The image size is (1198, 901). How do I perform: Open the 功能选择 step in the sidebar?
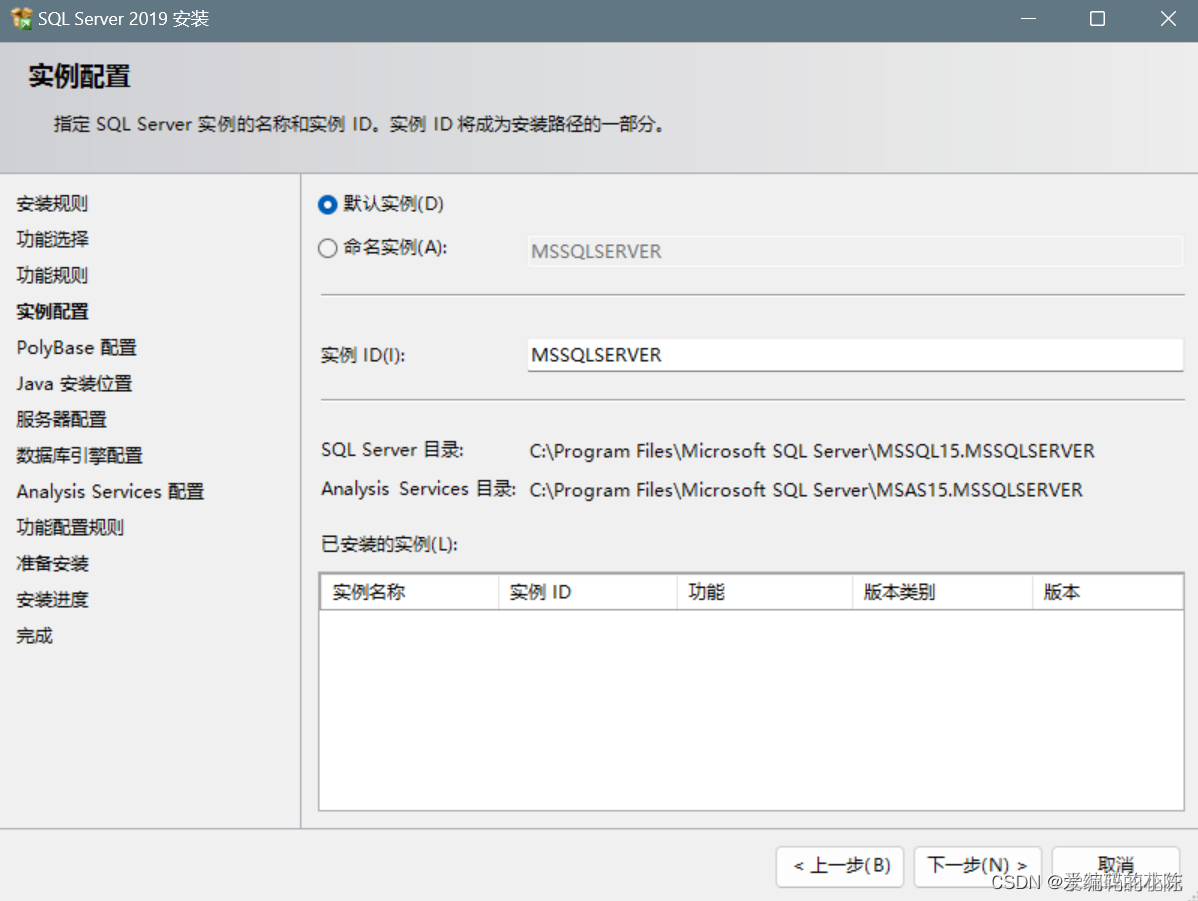52,239
